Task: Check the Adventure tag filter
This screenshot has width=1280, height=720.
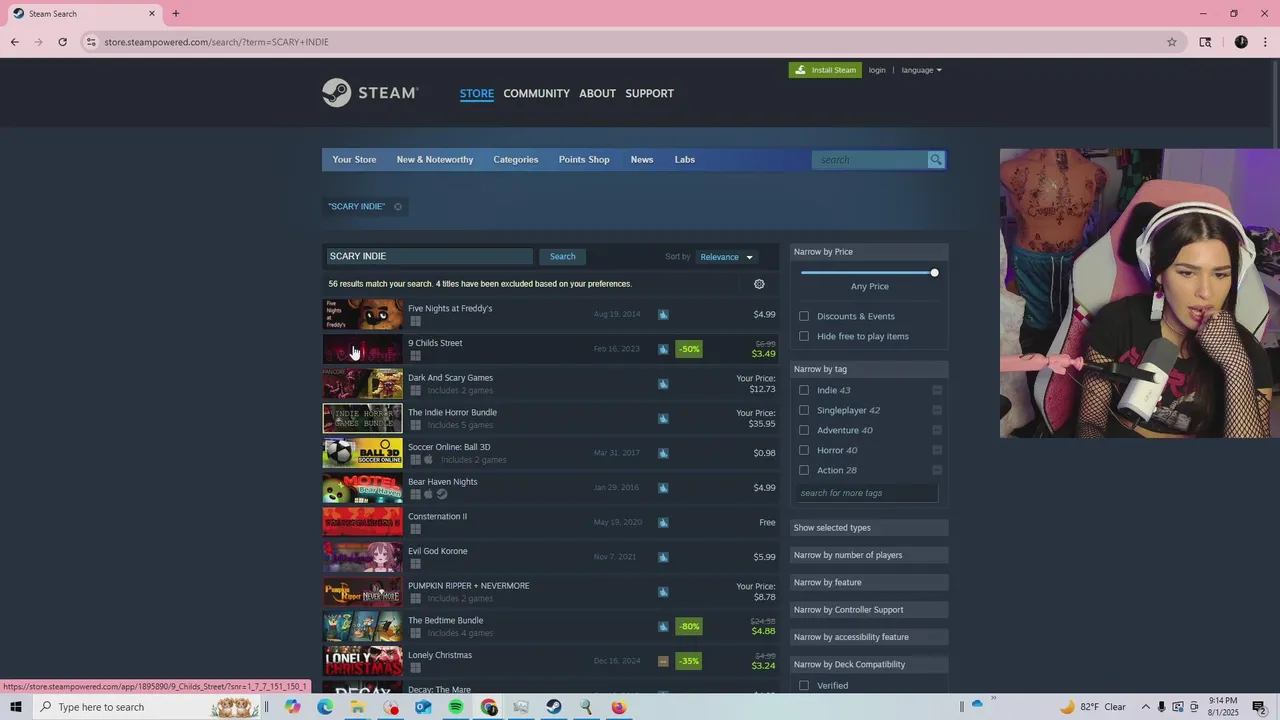Action: click(804, 430)
